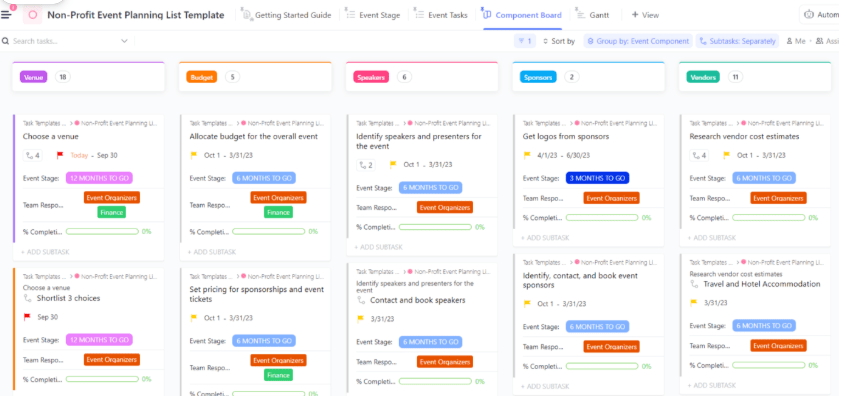Click subtask icon beside Travel and Hotel Accommodation
Viewport: 847px width, 396px height.
pos(695,284)
